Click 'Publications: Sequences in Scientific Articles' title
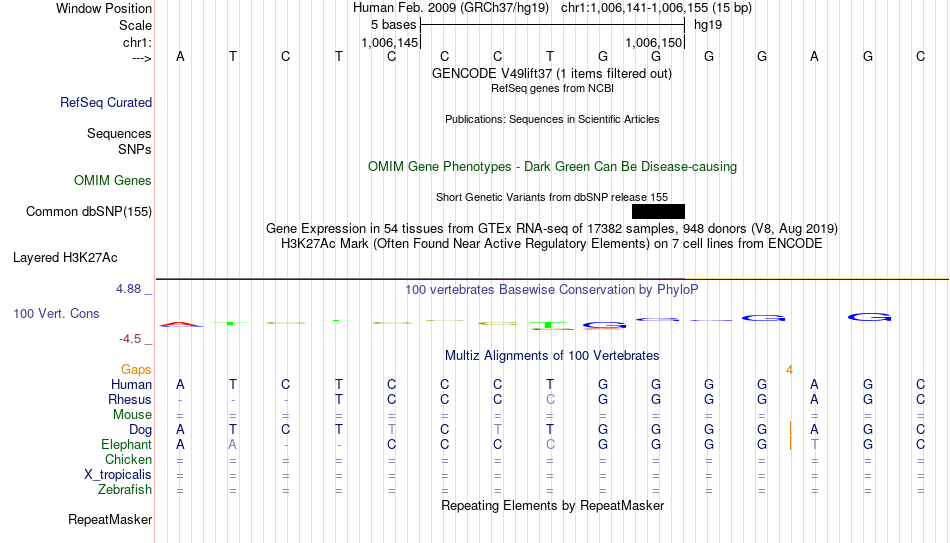This screenshot has width=950, height=543. (x=552, y=119)
